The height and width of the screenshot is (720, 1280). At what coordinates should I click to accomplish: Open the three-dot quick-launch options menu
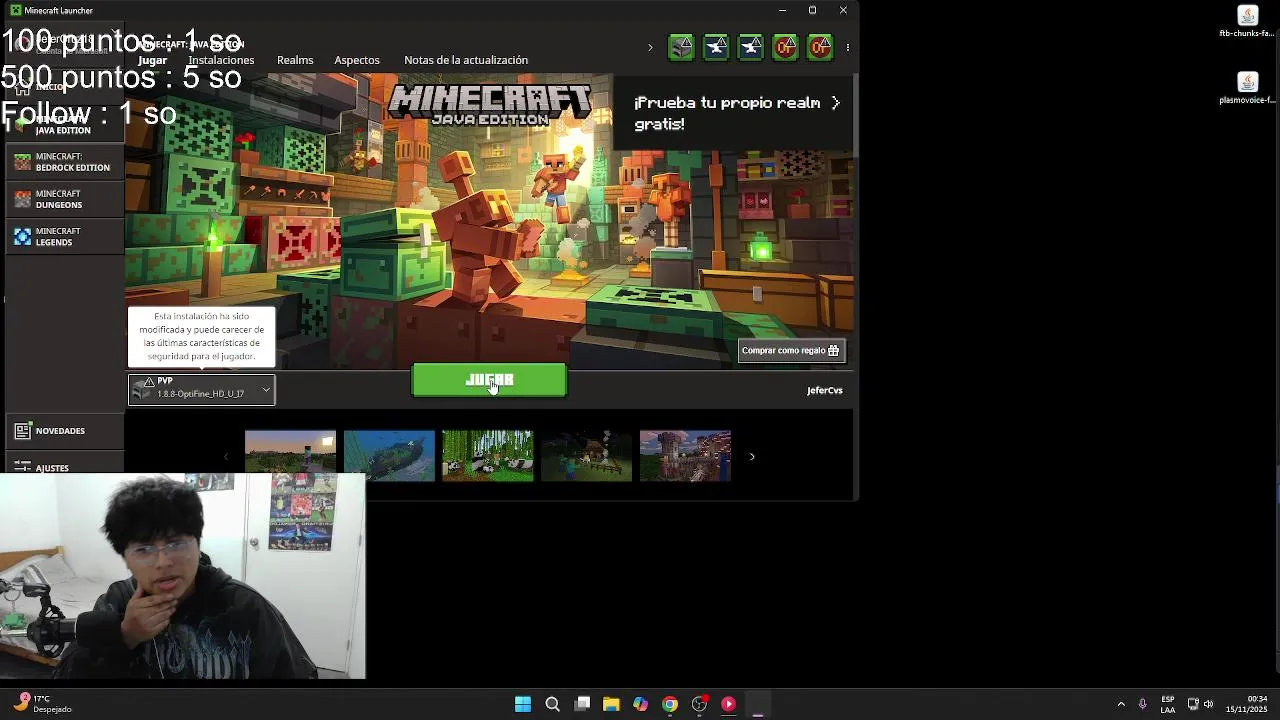click(x=848, y=47)
